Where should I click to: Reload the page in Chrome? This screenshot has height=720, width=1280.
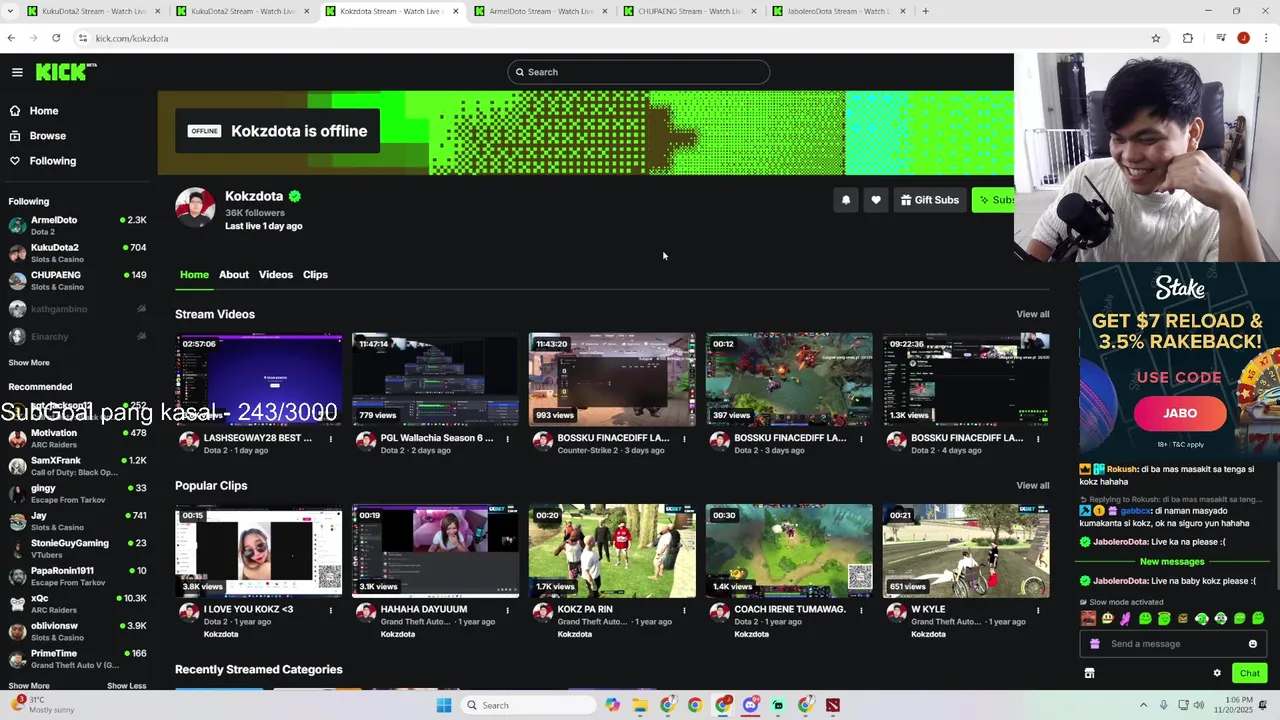pyautogui.click(x=56, y=38)
